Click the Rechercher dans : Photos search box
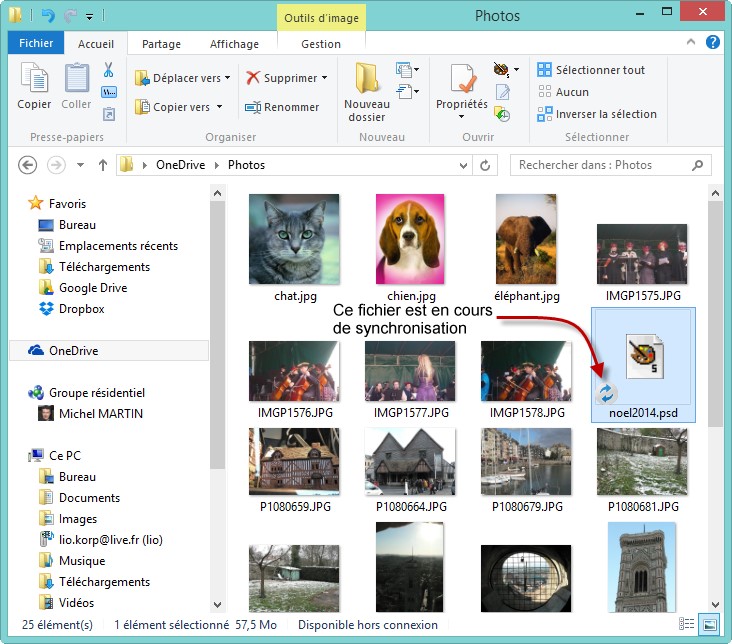Image resolution: width=732 pixels, height=644 pixels. [600, 165]
